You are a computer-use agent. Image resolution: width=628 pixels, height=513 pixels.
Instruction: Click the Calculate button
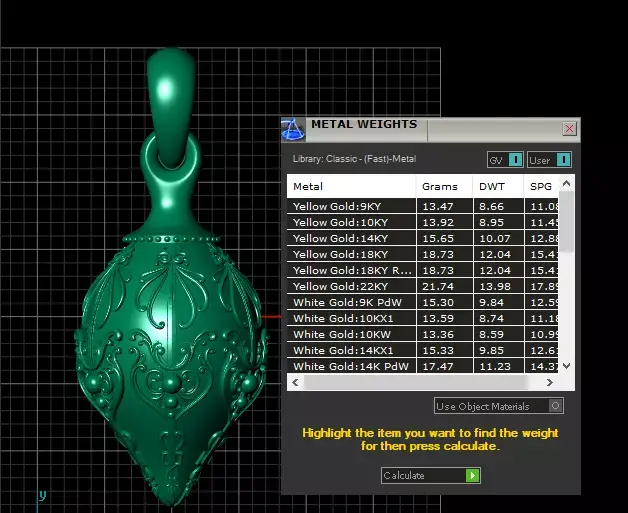[431, 475]
